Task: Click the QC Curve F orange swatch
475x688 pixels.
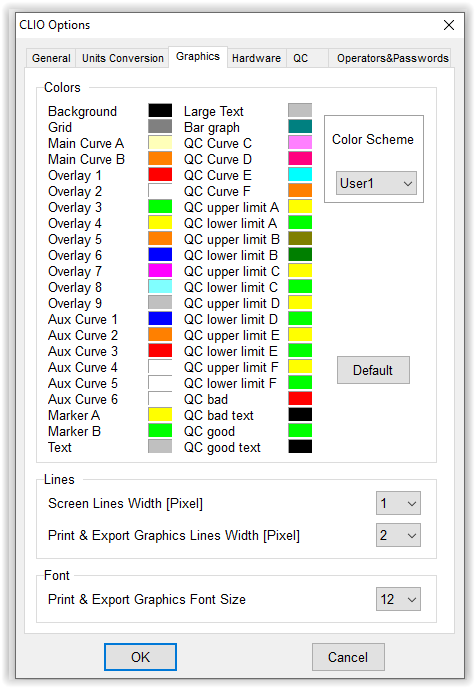Action: click(300, 190)
